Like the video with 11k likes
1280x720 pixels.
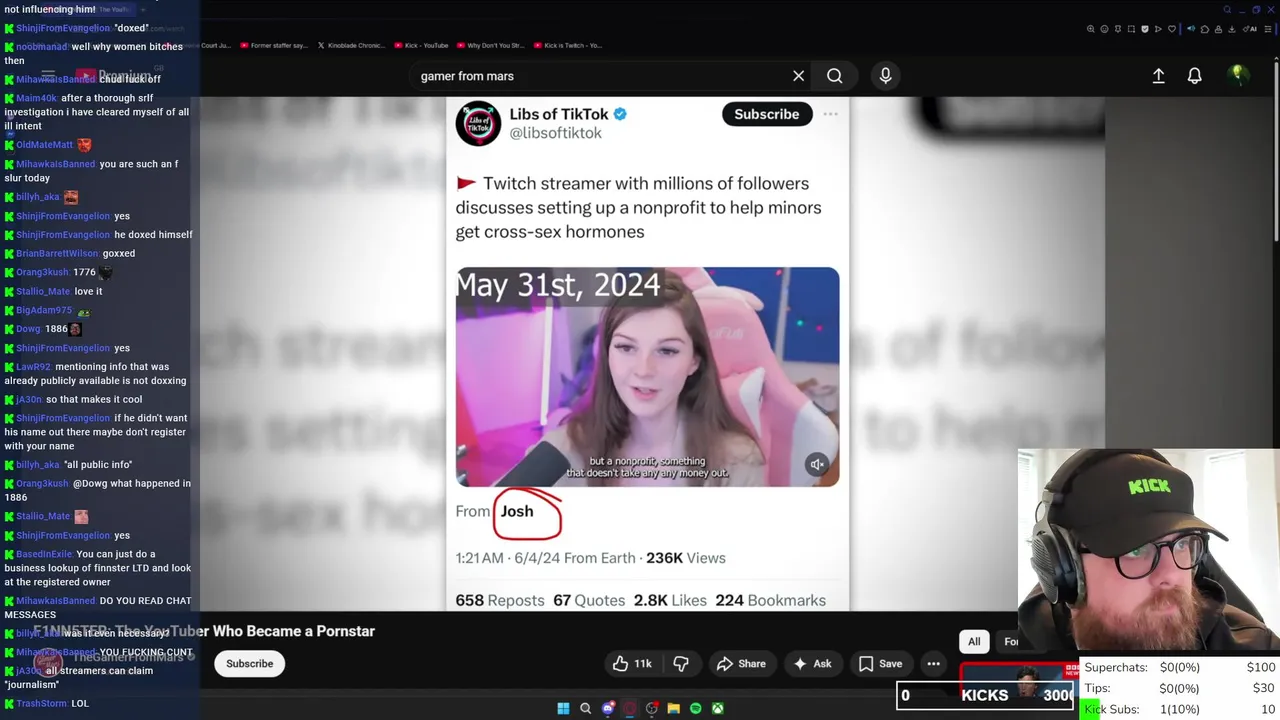pos(632,663)
